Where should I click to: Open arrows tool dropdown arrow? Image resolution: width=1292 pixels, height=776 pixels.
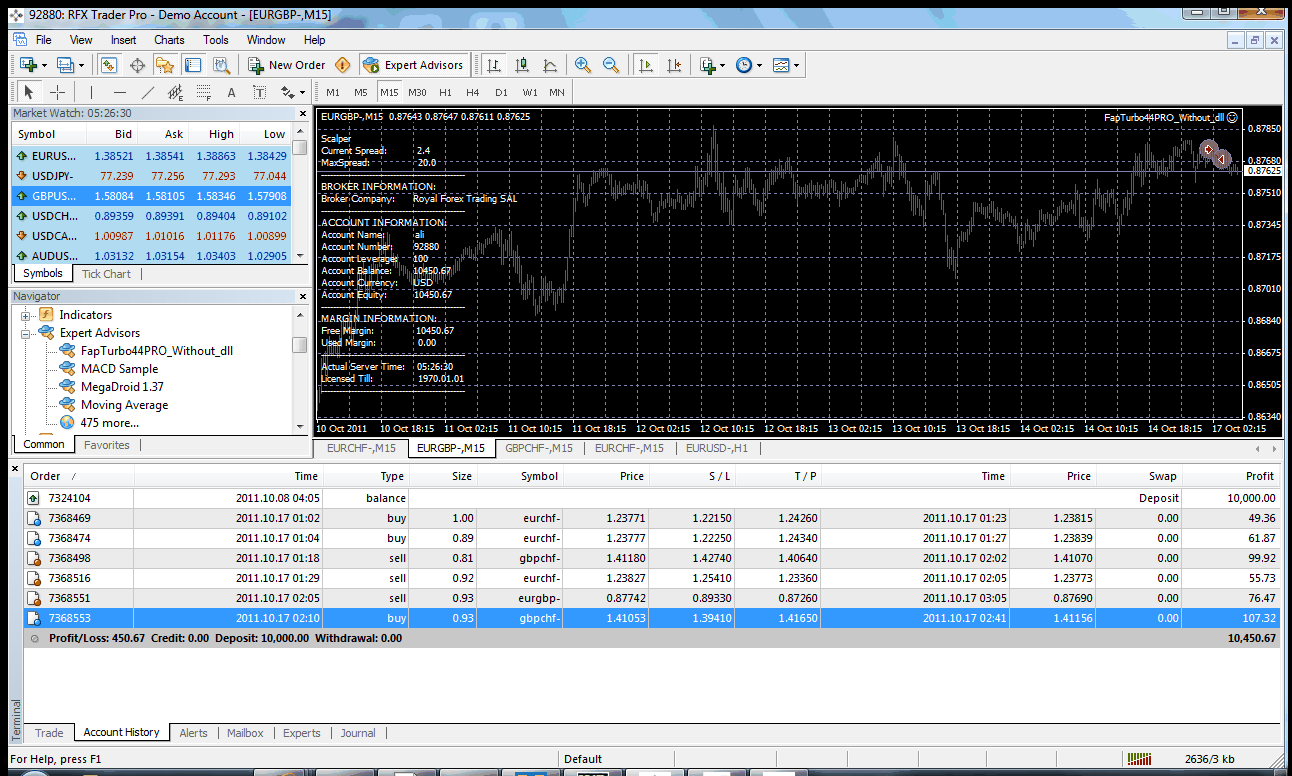point(303,92)
